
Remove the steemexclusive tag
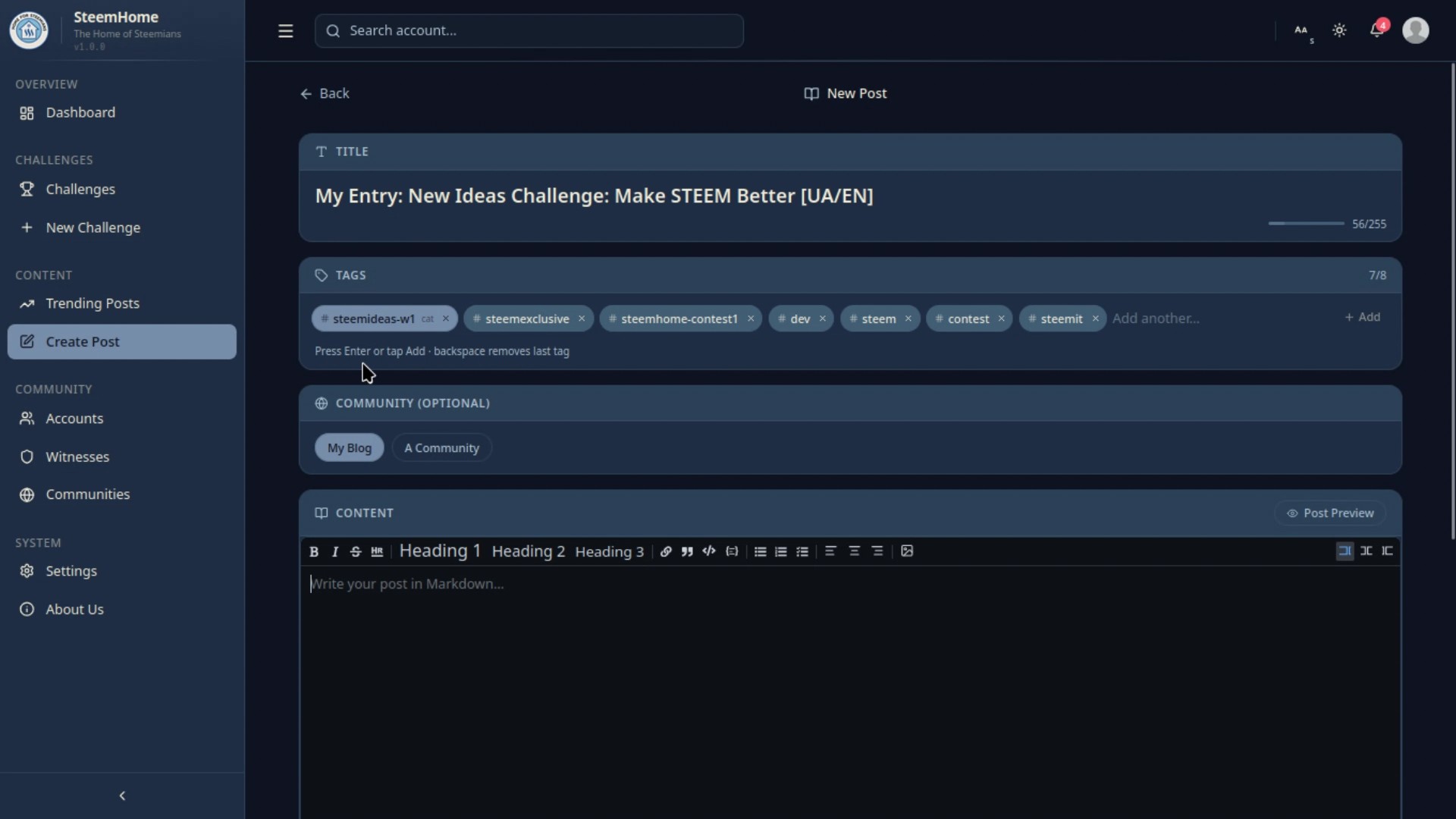[582, 318]
